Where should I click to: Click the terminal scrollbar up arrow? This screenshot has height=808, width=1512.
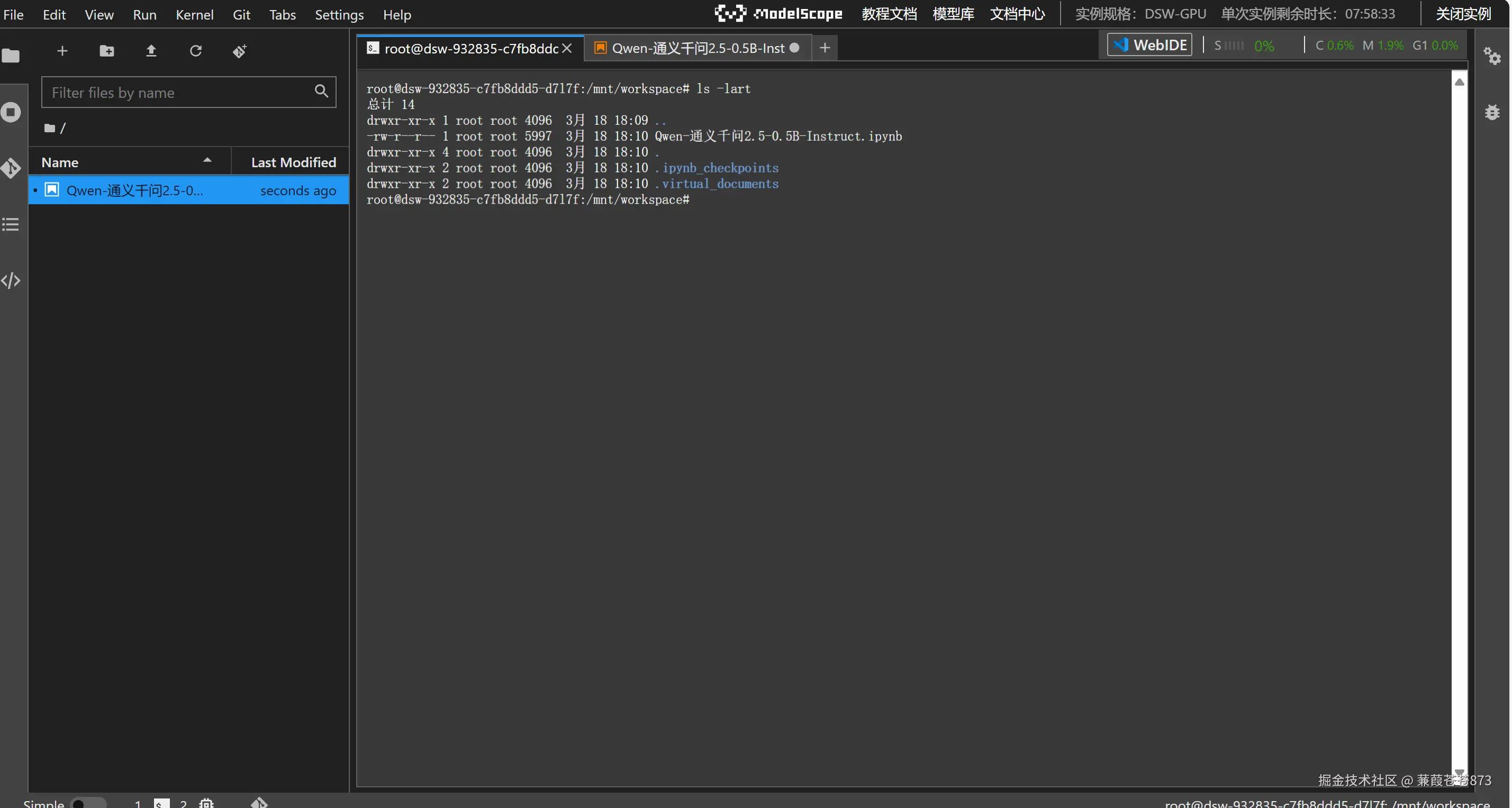[1459, 82]
